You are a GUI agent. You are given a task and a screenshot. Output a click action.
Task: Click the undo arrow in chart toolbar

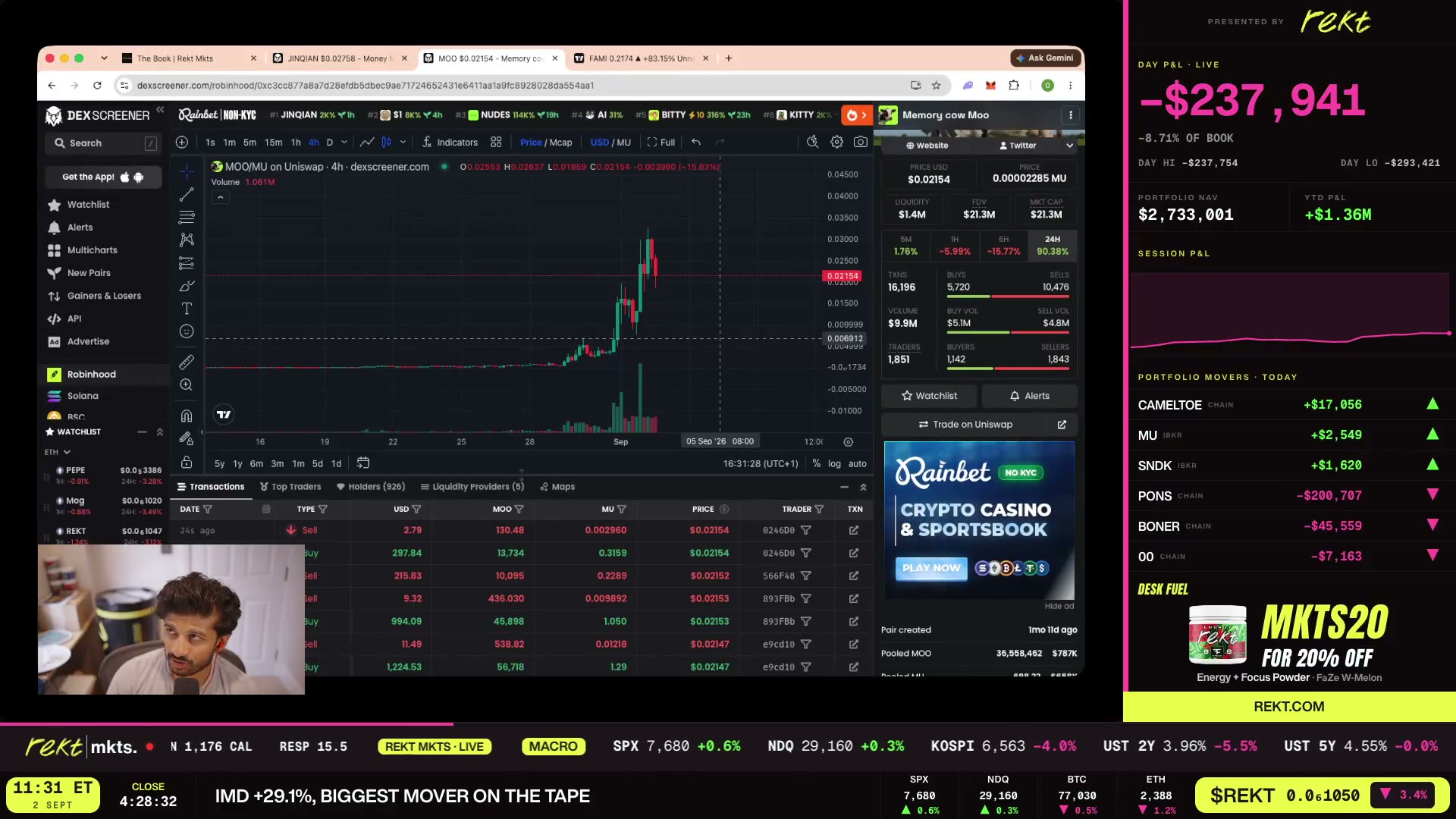point(696,142)
